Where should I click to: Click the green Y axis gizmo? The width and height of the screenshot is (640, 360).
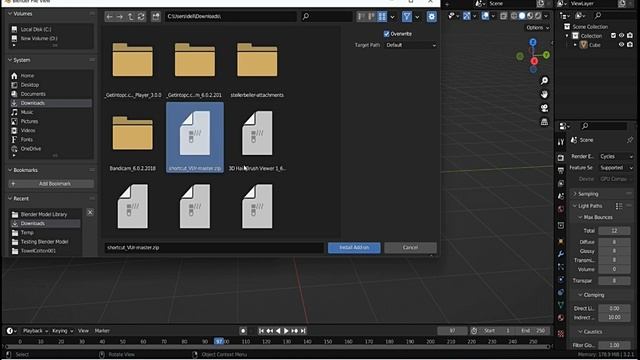(x=546, y=55)
